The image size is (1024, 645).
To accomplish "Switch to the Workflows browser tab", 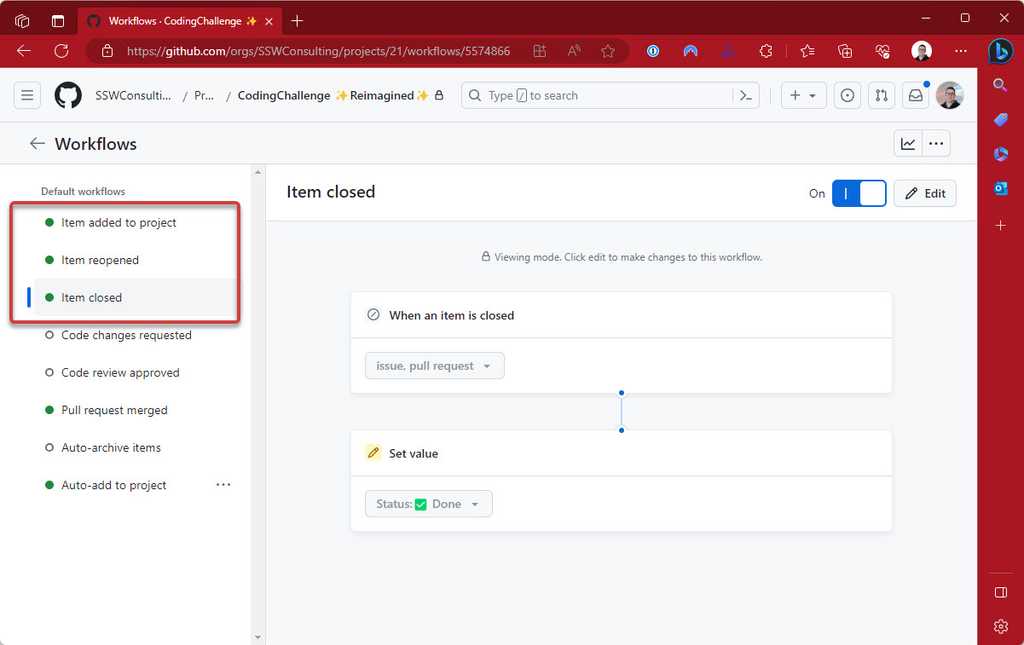I will (170, 20).
